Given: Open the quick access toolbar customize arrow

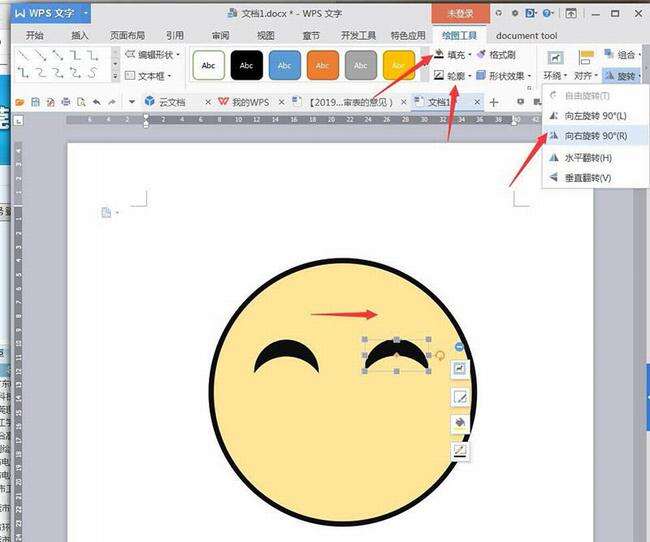Looking at the screenshot, I should tap(132, 102).
